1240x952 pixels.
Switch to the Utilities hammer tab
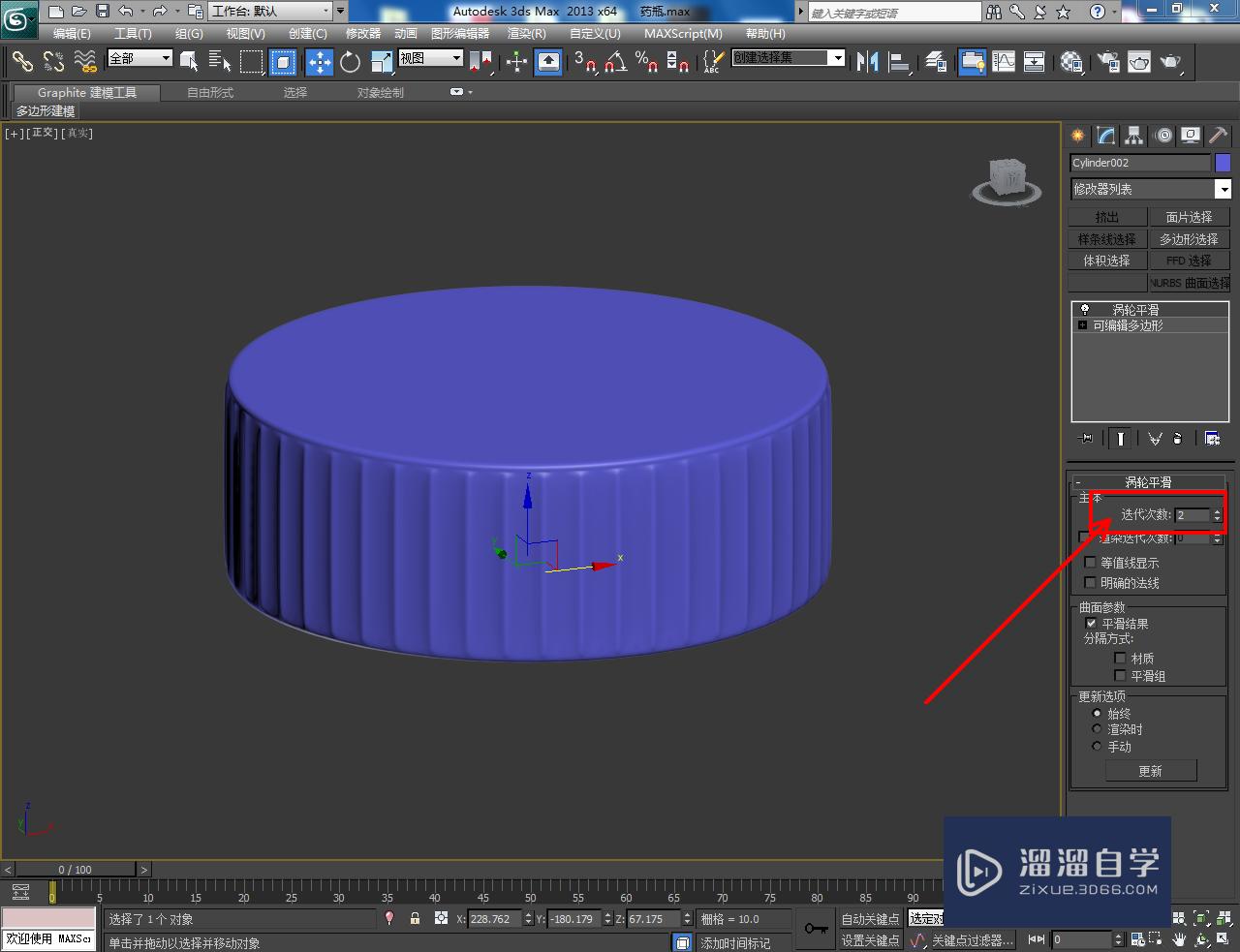(1218, 136)
